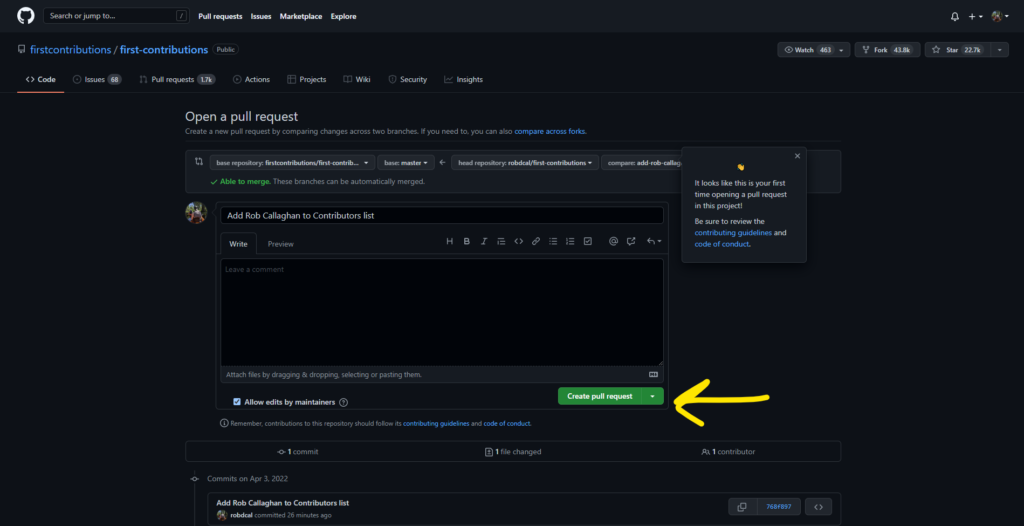Open the Projects tab
The image size is (1024, 526).
pos(306,80)
